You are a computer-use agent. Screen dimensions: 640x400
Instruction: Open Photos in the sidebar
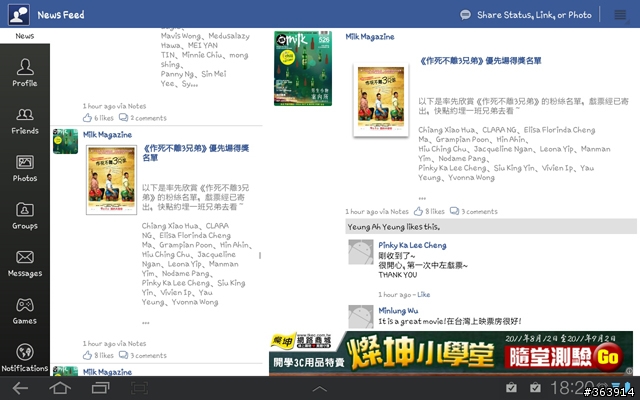point(25,168)
